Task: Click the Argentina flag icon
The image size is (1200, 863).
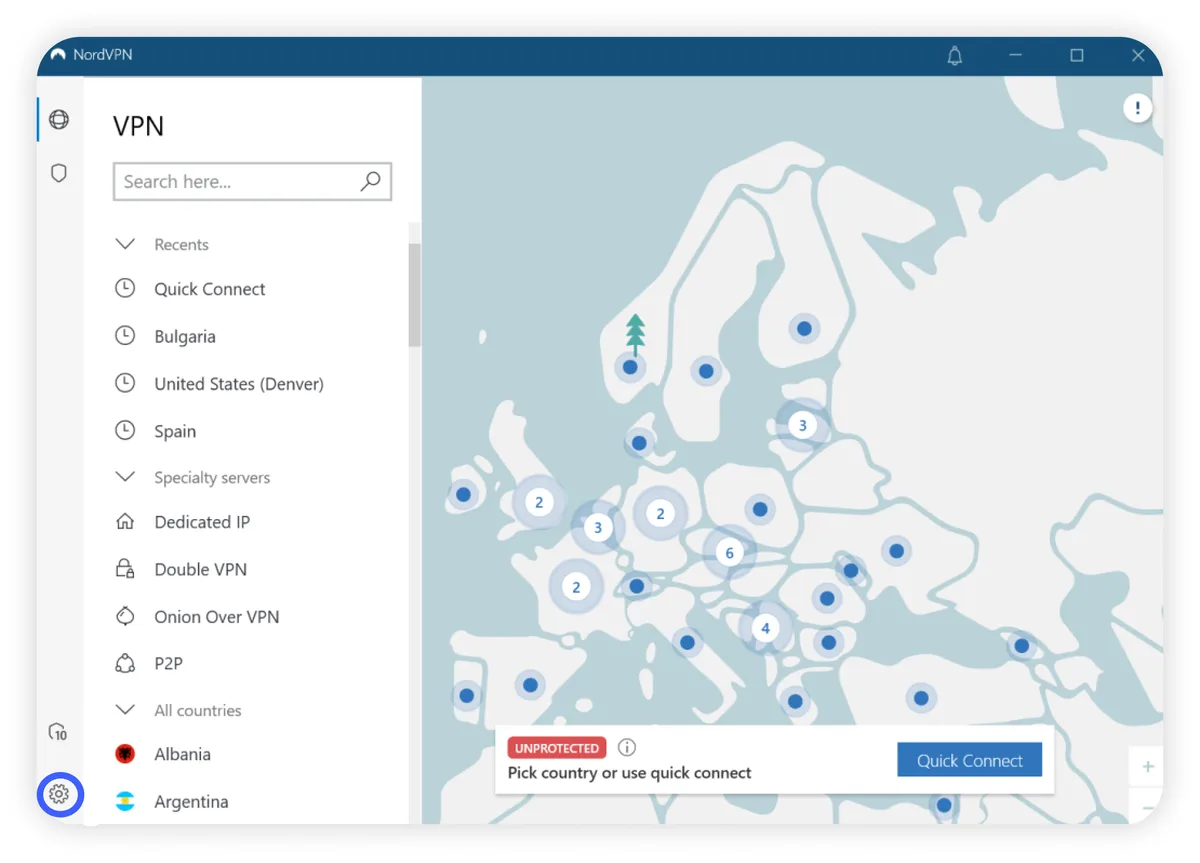Action: pos(125,801)
